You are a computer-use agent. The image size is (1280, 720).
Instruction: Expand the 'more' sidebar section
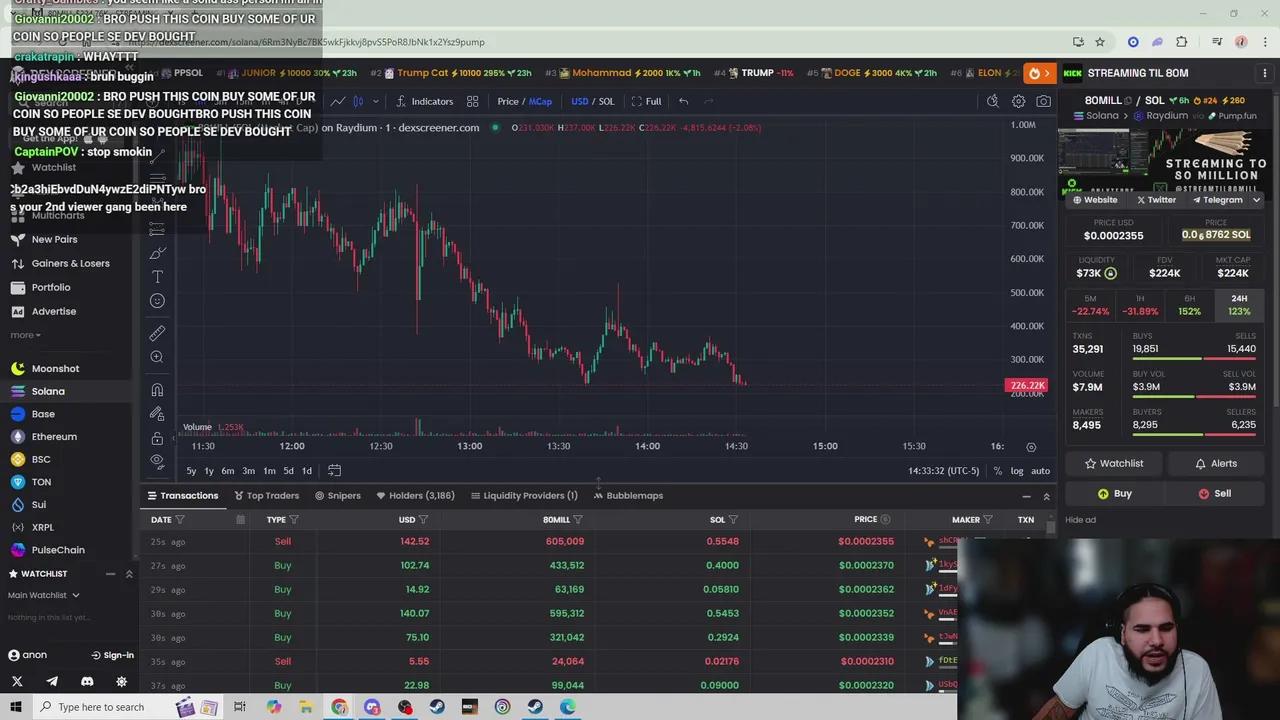(25, 335)
